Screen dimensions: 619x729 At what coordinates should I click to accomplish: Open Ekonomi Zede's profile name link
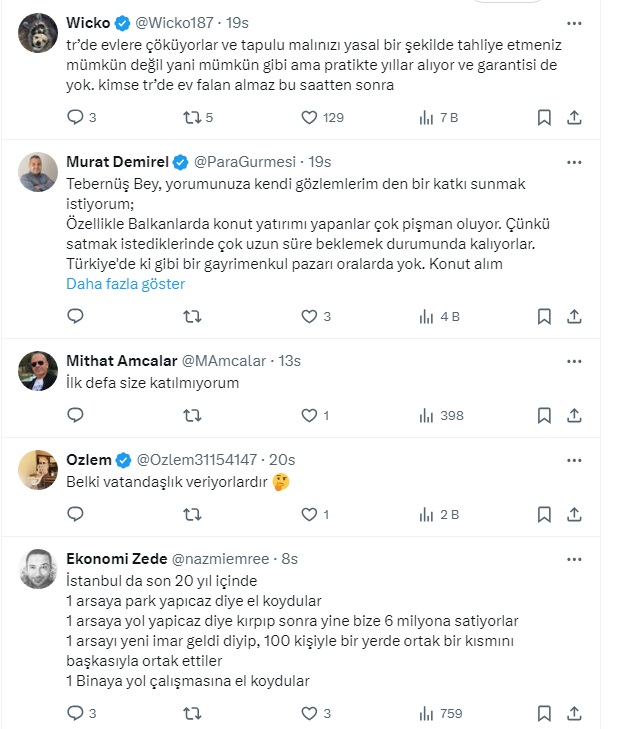coord(109,558)
